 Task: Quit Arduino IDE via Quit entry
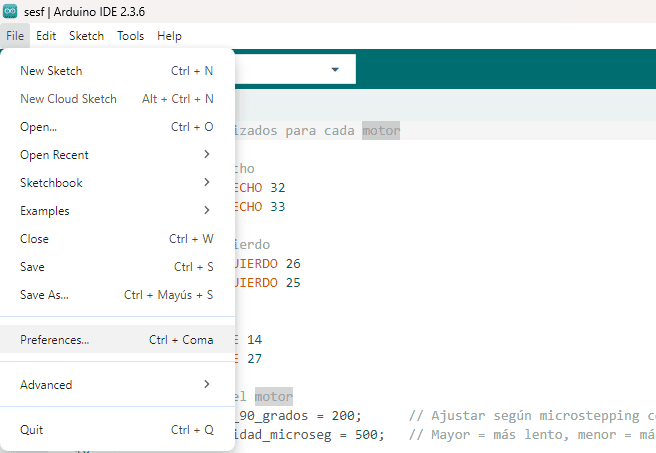coord(116,430)
